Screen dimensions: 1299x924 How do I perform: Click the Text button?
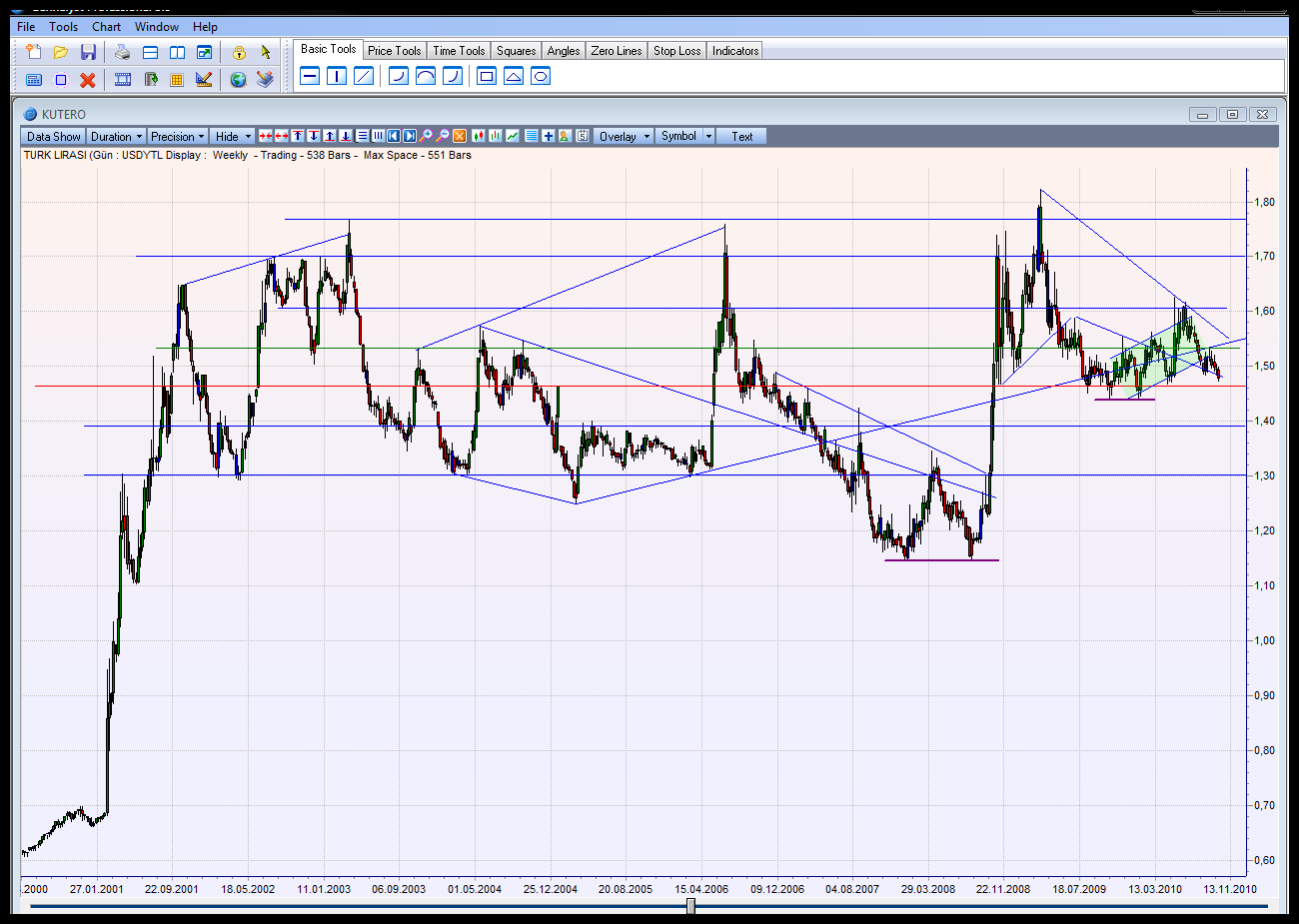[x=741, y=136]
